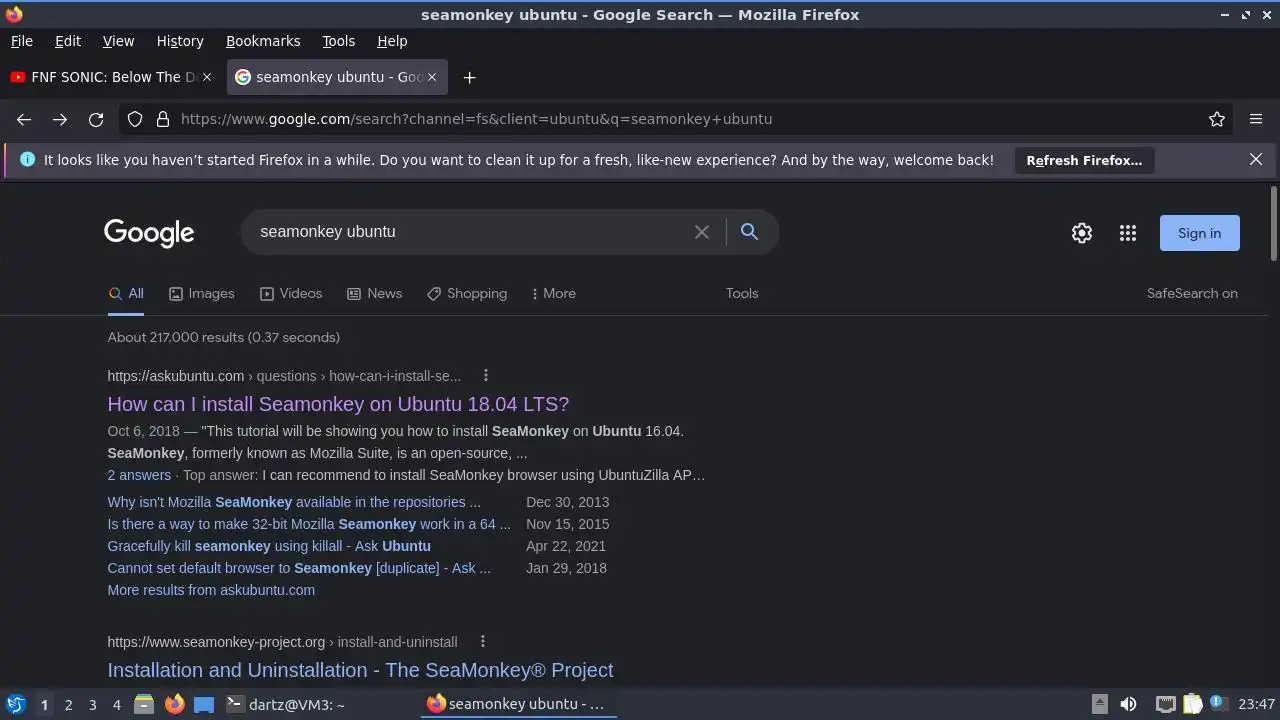
Task: Open the Bookmarks menu
Action: (x=263, y=41)
